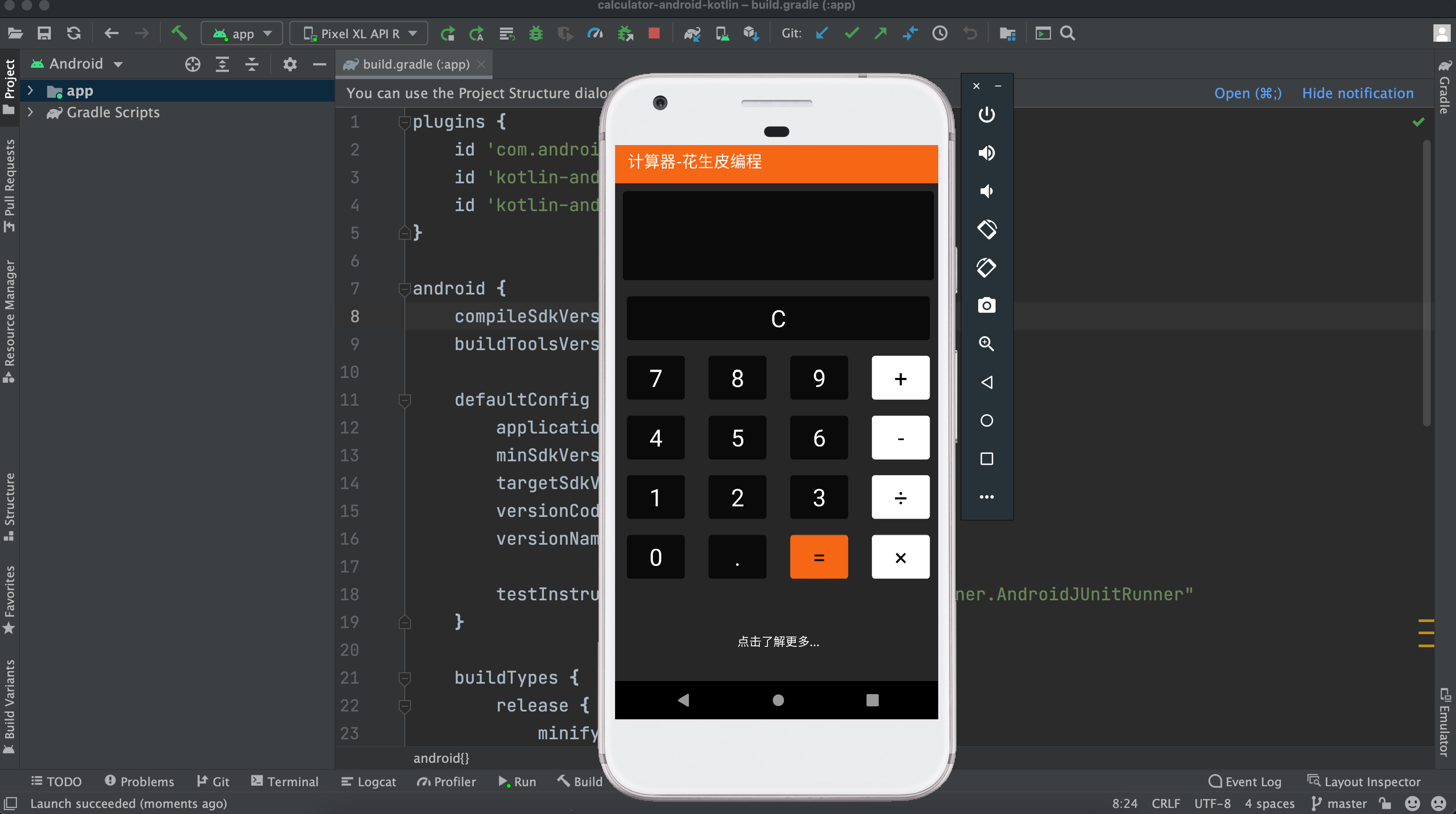This screenshot has width=1456, height=814.
Task: Collapse the plugins block fold marker
Action: pos(404,122)
